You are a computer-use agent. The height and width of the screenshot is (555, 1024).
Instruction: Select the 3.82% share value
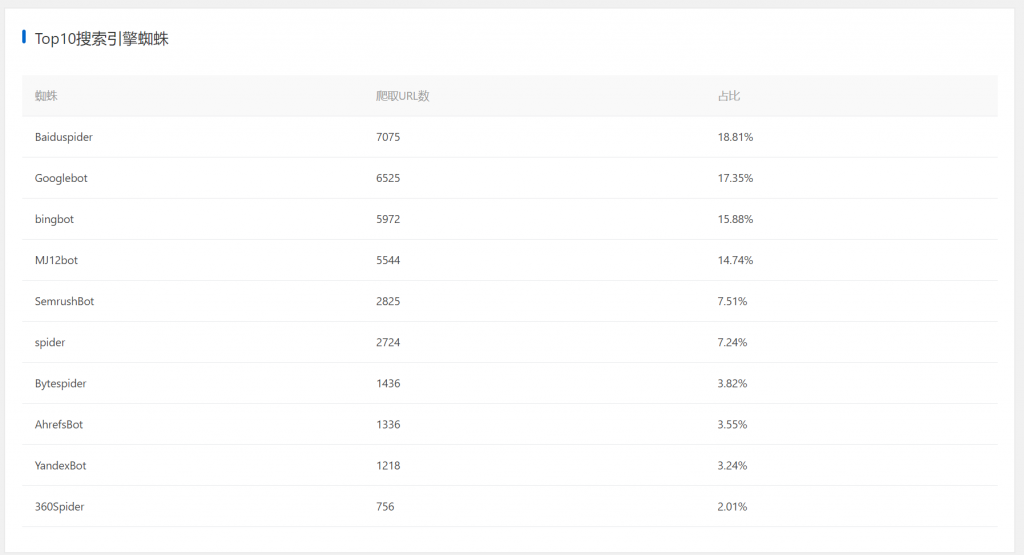732,383
